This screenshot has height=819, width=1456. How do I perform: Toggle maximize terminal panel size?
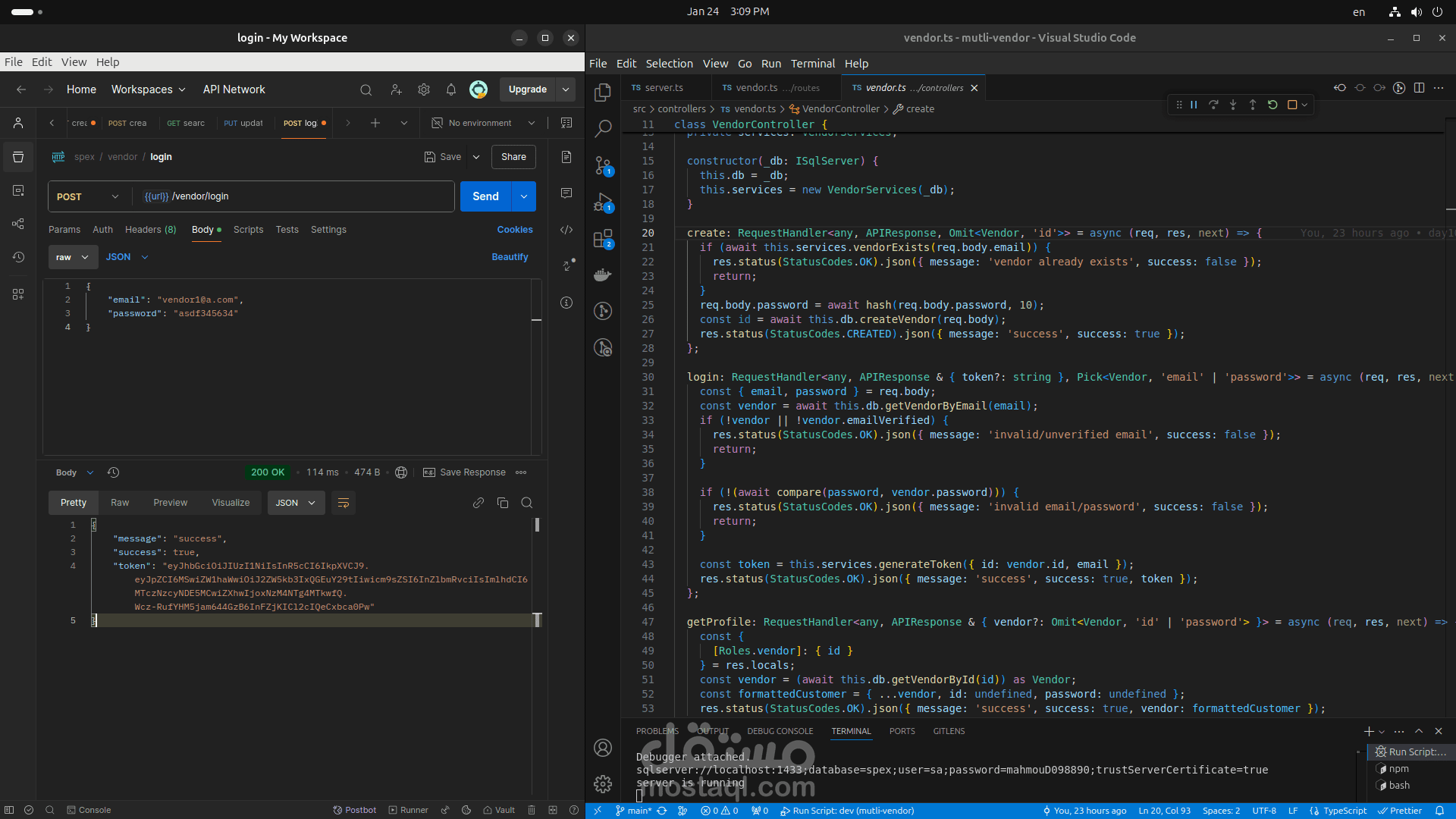tap(1419, 731)
